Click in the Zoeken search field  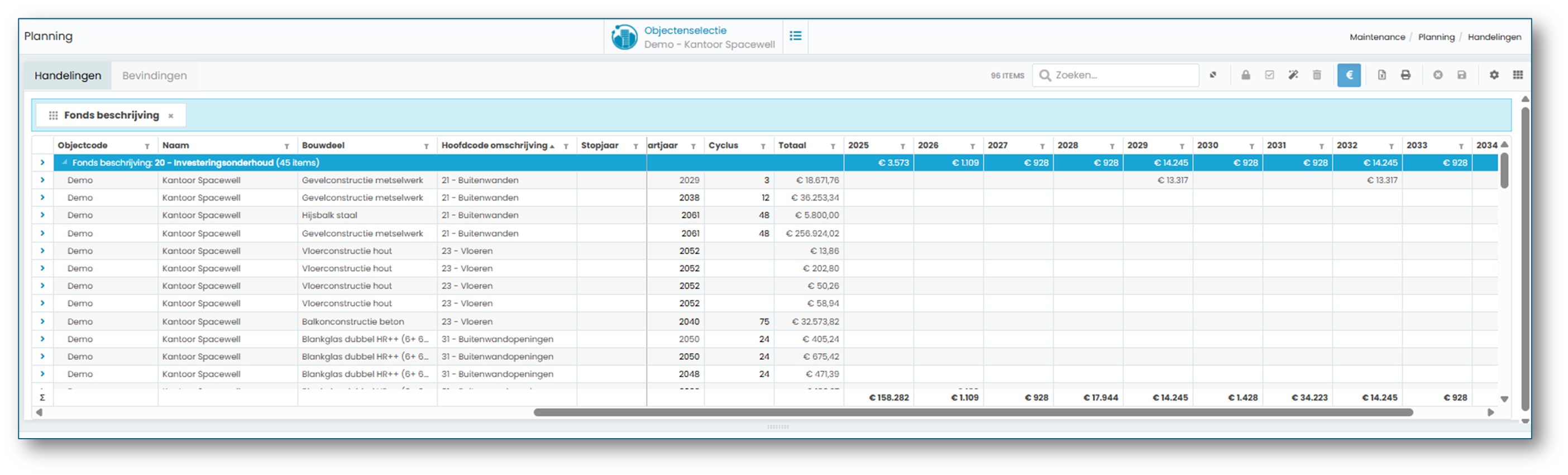pos(1115,75)
